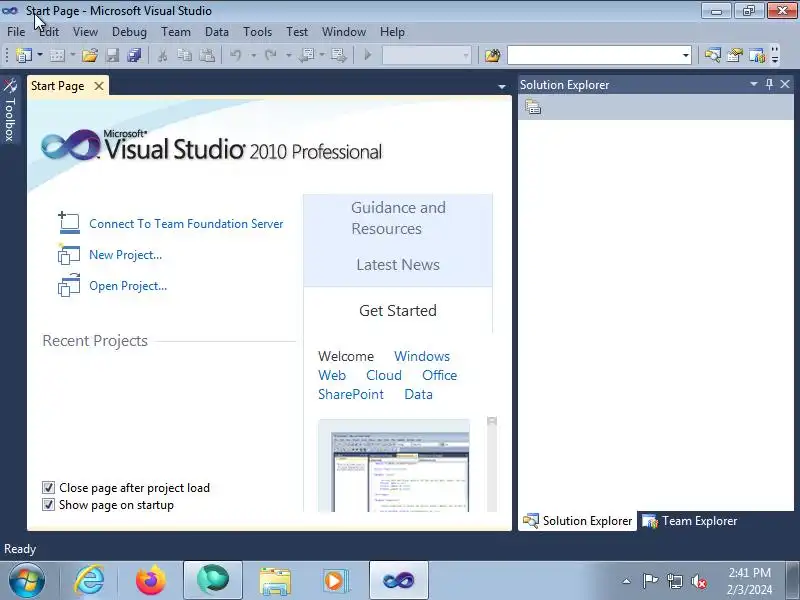The height and width of the screenshot is (600, 800).
Task: Click the Undo arrow icon
Action: coord(235,55)
